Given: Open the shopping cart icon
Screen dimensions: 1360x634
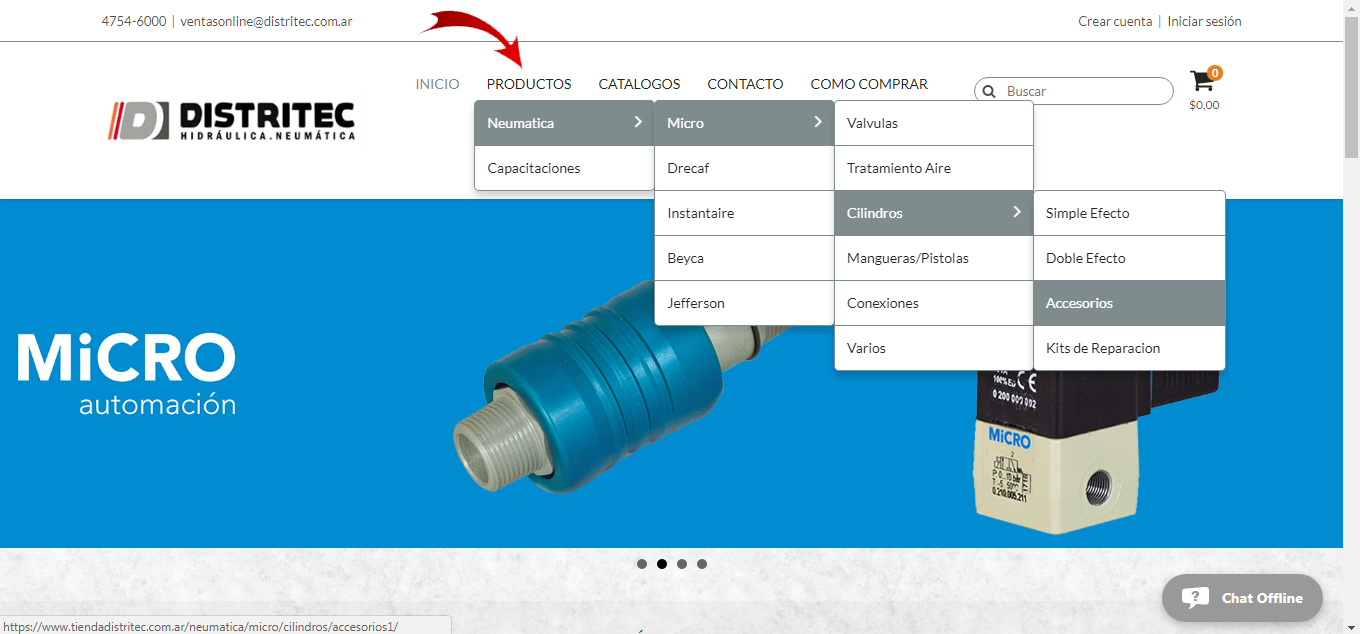Looking at the screenshot, I should pyautogui.click(x=1201, y=81).
